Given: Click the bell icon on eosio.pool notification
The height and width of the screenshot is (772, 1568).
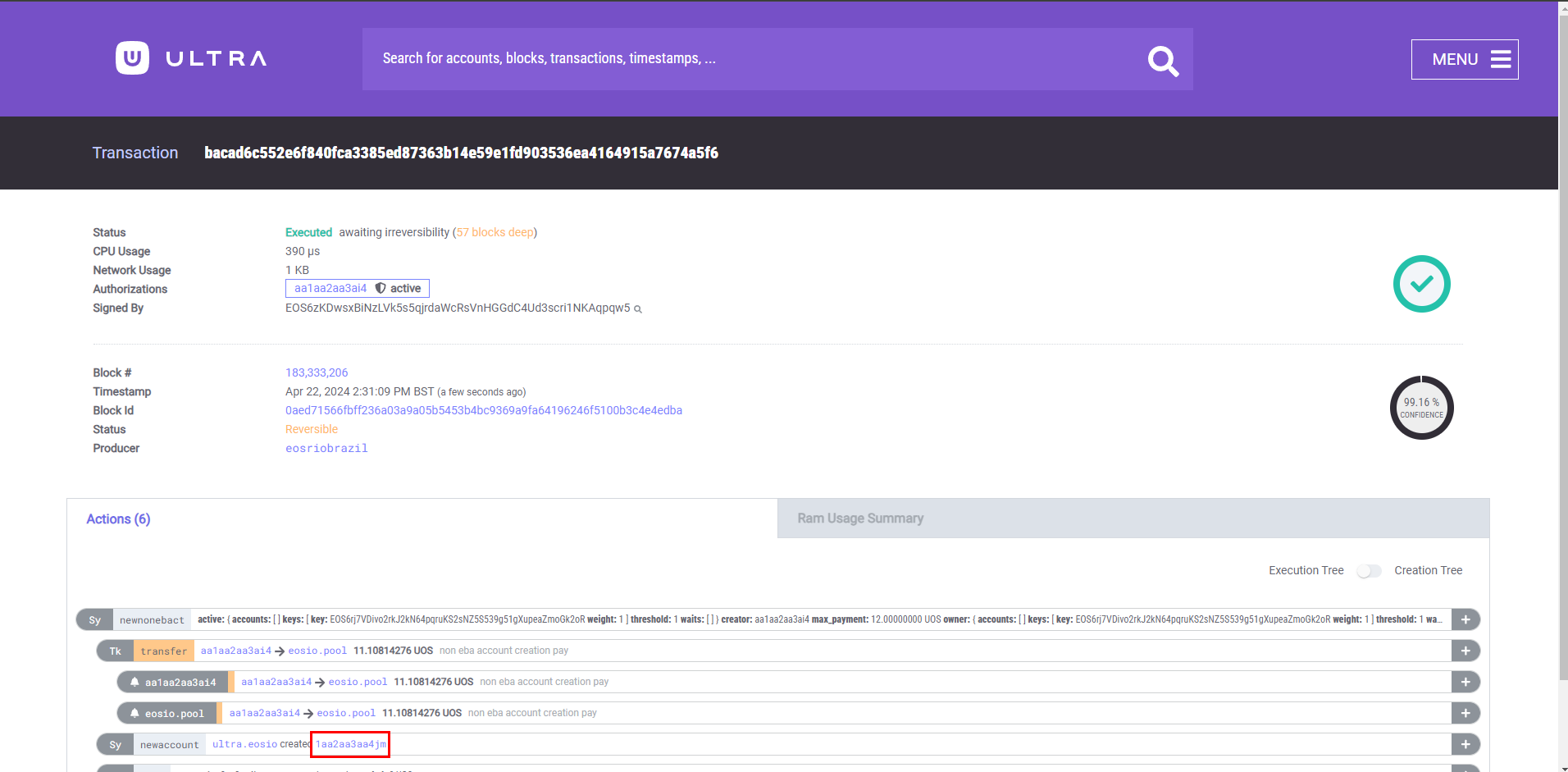Looking at the screenshot, I should tap(134, 713).
